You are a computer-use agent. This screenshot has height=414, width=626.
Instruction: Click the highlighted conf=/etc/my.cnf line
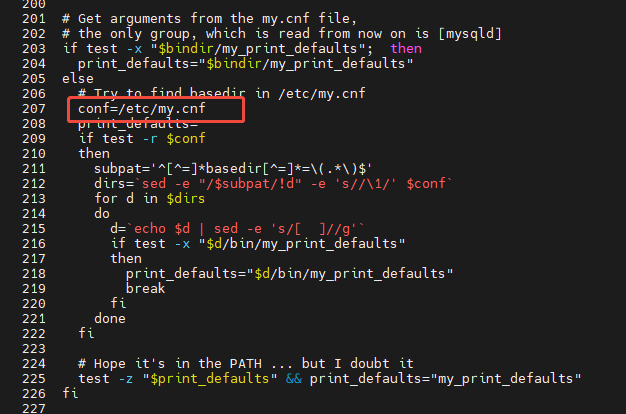pyautogui.click(x=142, y=109)
